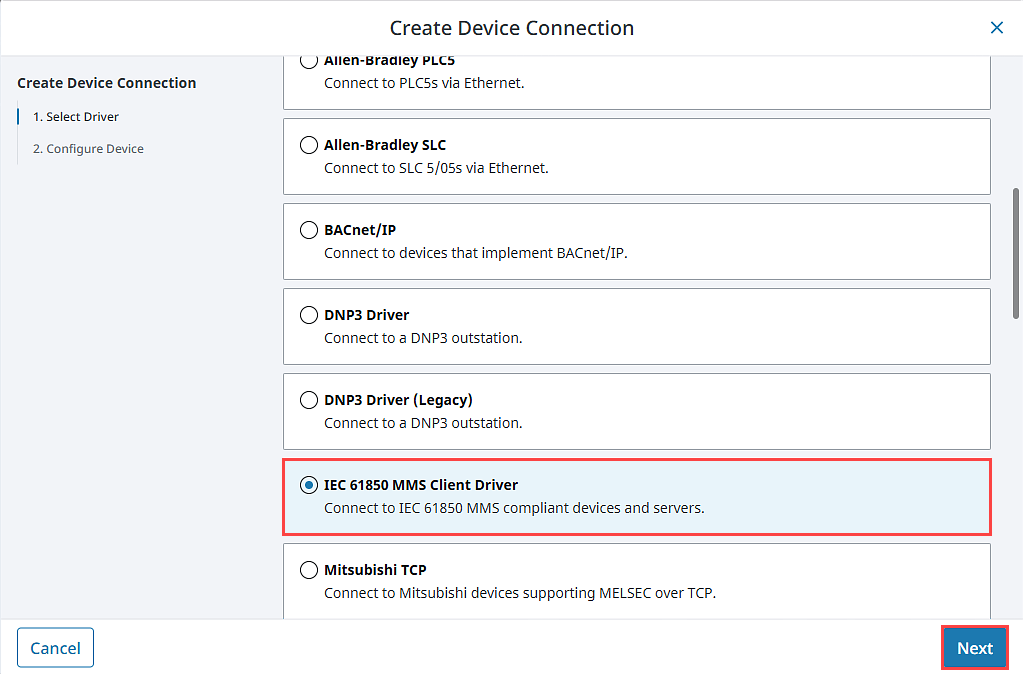Choose the BACnet/IP driver radio button
This screenshot has height=674, width=1023.
pos(309,230)
